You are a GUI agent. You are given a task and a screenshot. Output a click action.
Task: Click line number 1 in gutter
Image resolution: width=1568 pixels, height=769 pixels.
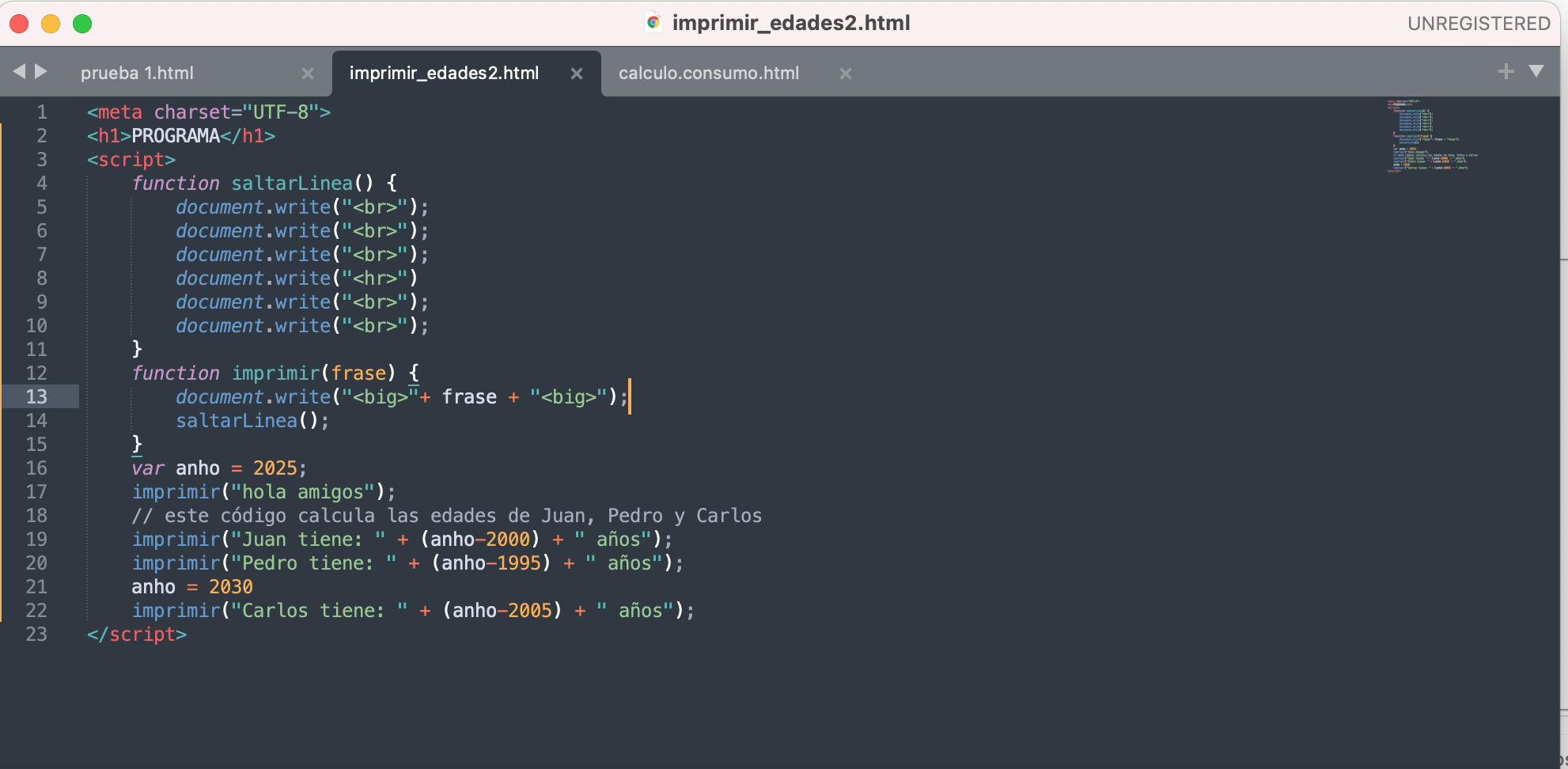point(42,112)
